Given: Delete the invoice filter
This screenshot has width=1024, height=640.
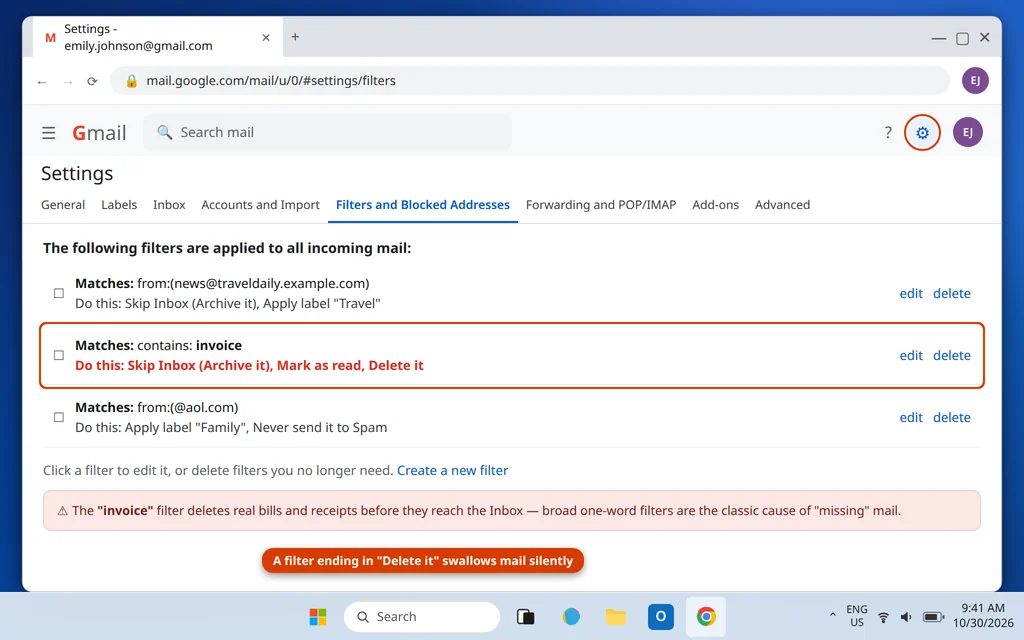Looking at the screenshot, I should pos(952,356).
